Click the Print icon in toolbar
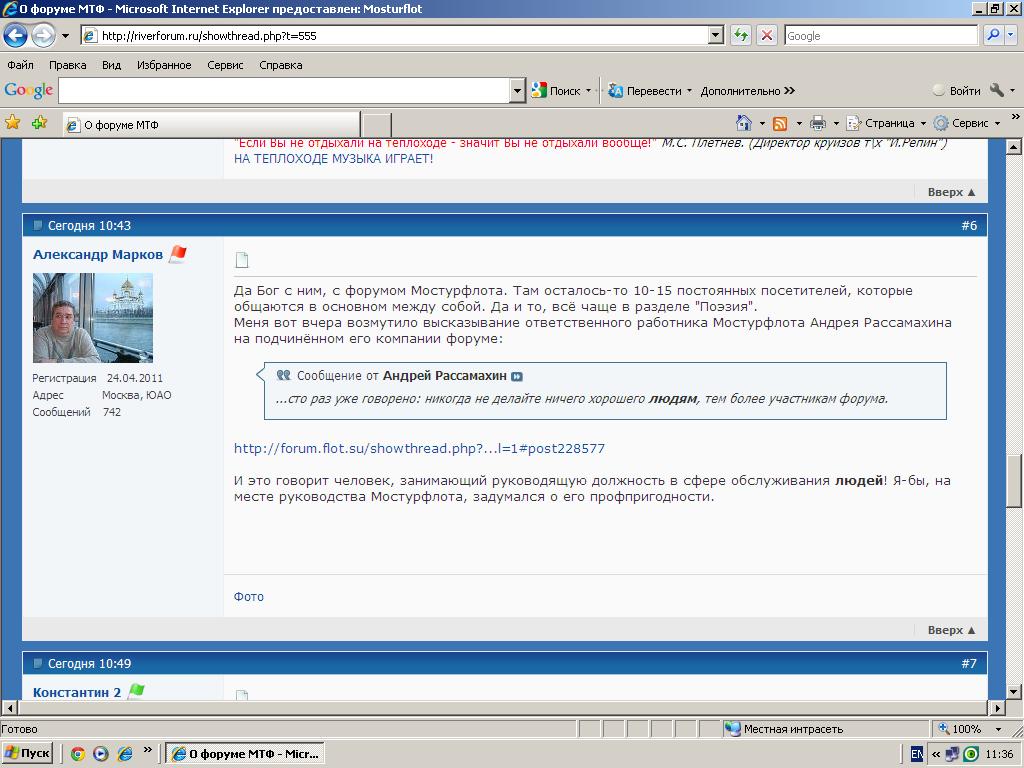The image size is (1024, 768). (x=817, y=123)
